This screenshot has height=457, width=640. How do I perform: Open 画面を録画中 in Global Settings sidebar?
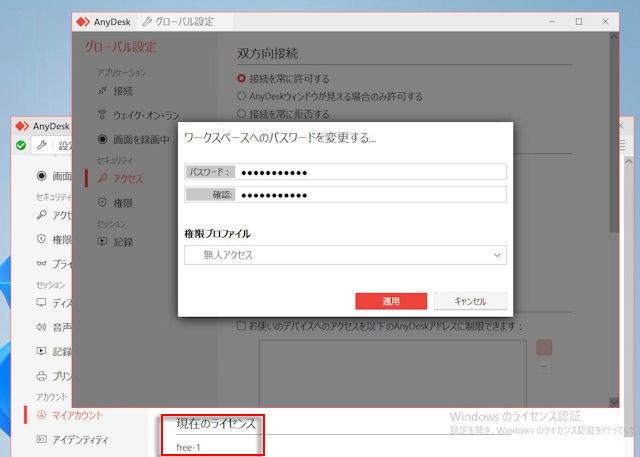(x=141, y=140)
